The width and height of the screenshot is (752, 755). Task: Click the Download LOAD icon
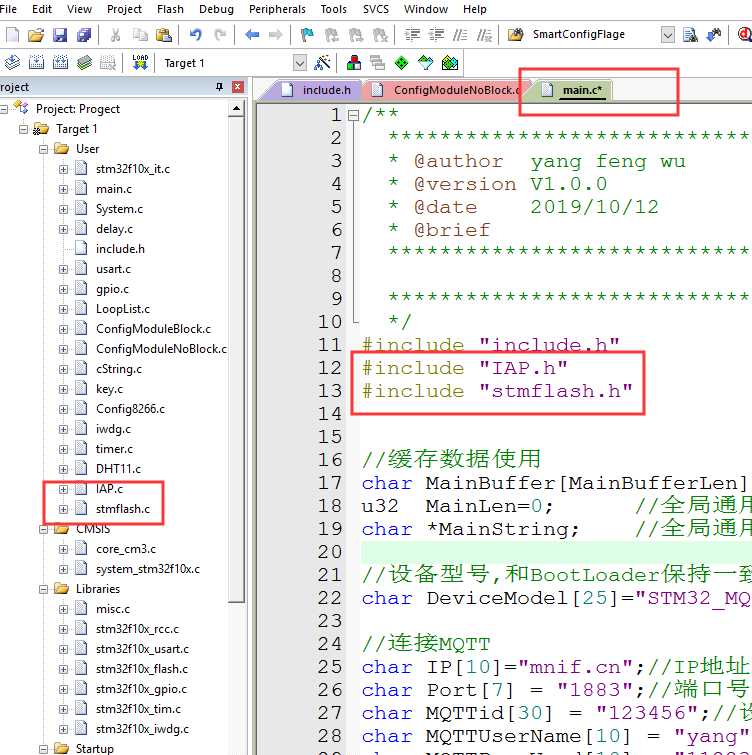(x=140, y=63)
